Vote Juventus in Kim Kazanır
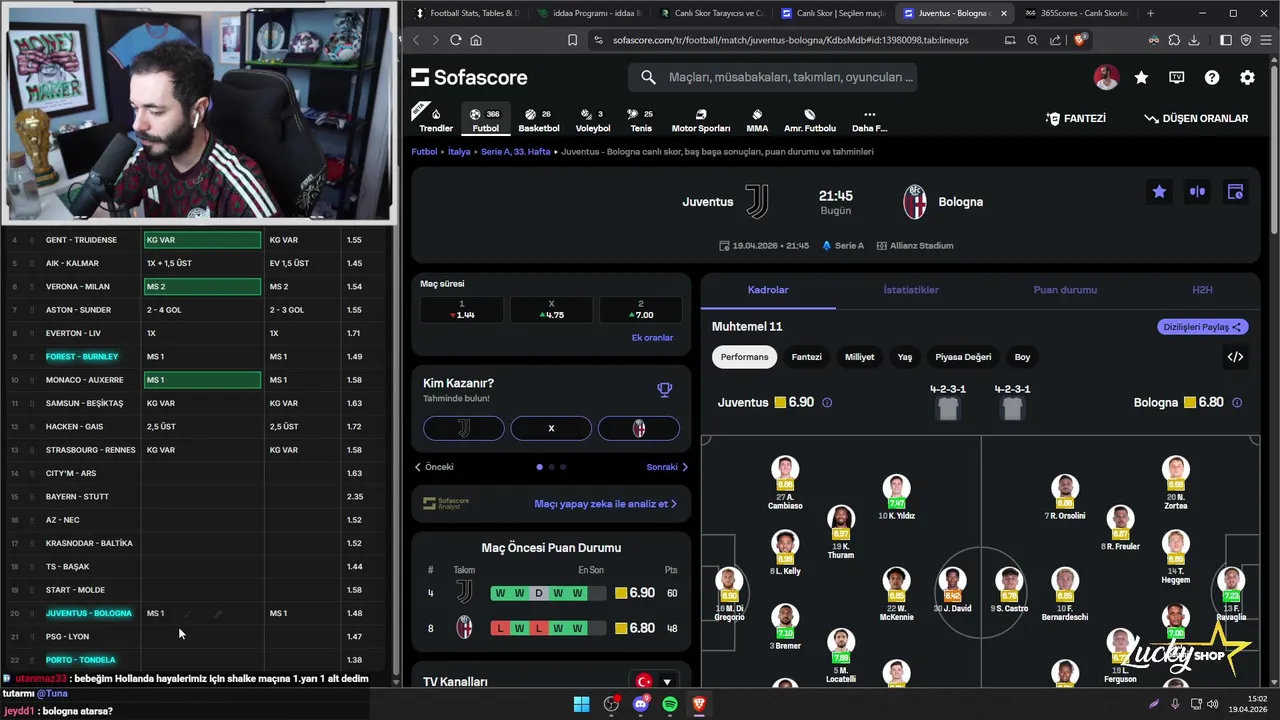The height and width of the screenshot is (720, 1280). coord(463,428)
